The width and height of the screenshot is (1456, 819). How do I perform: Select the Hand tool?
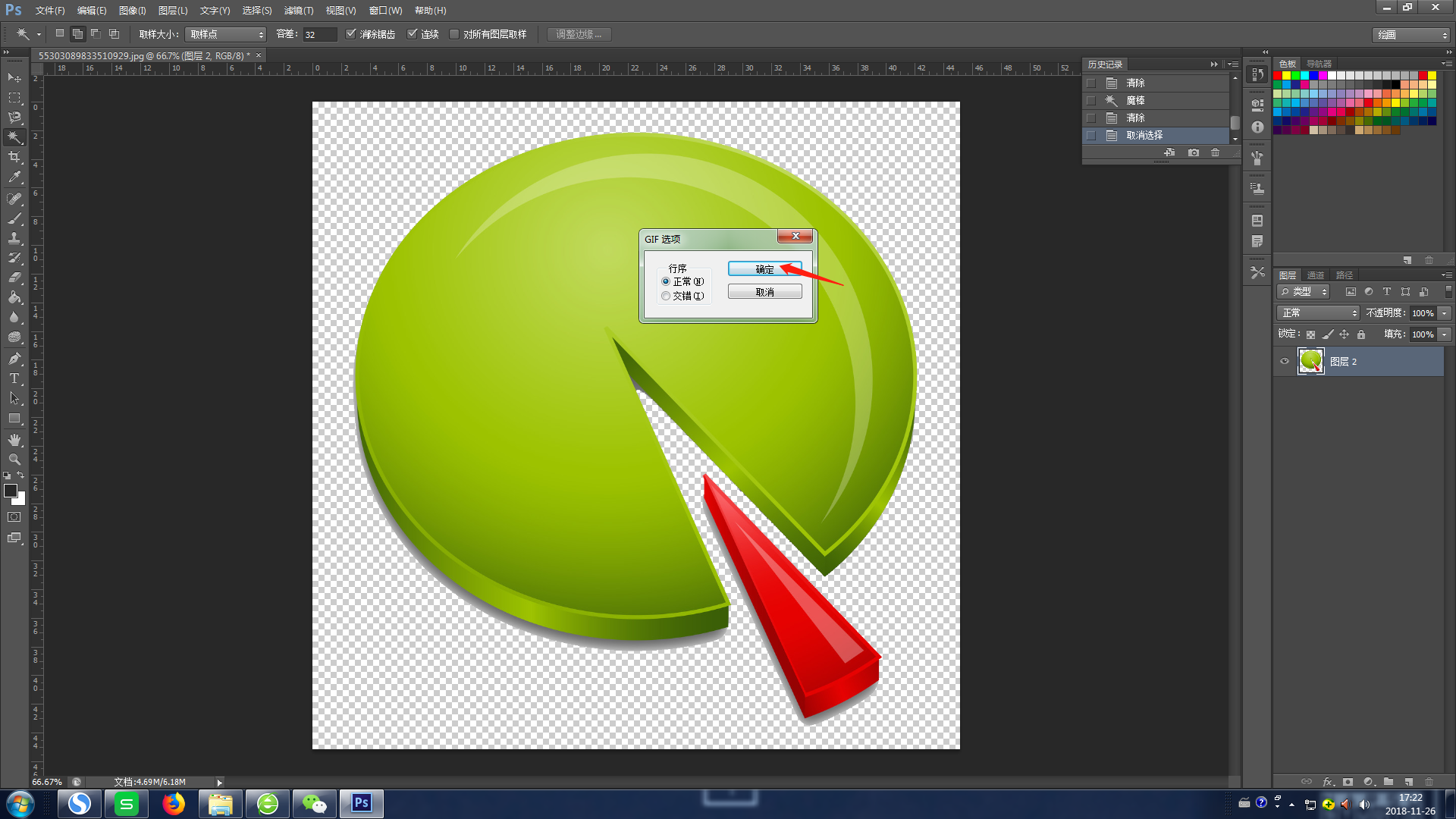point(14,440)
